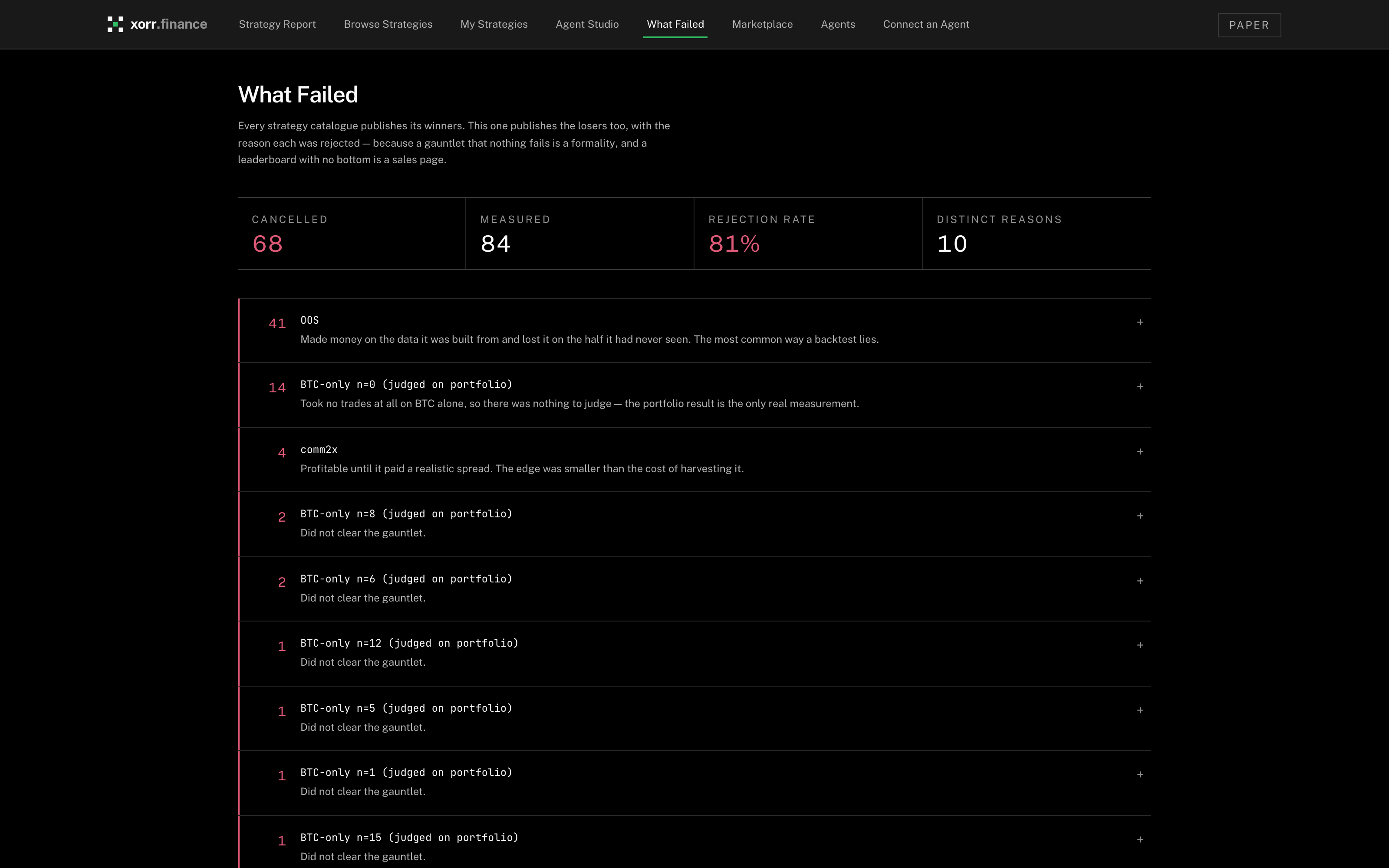Viewport: 1389px width, 868px height.
Task: Open the Strategy Report tab
Action: [x=277, y=24]
